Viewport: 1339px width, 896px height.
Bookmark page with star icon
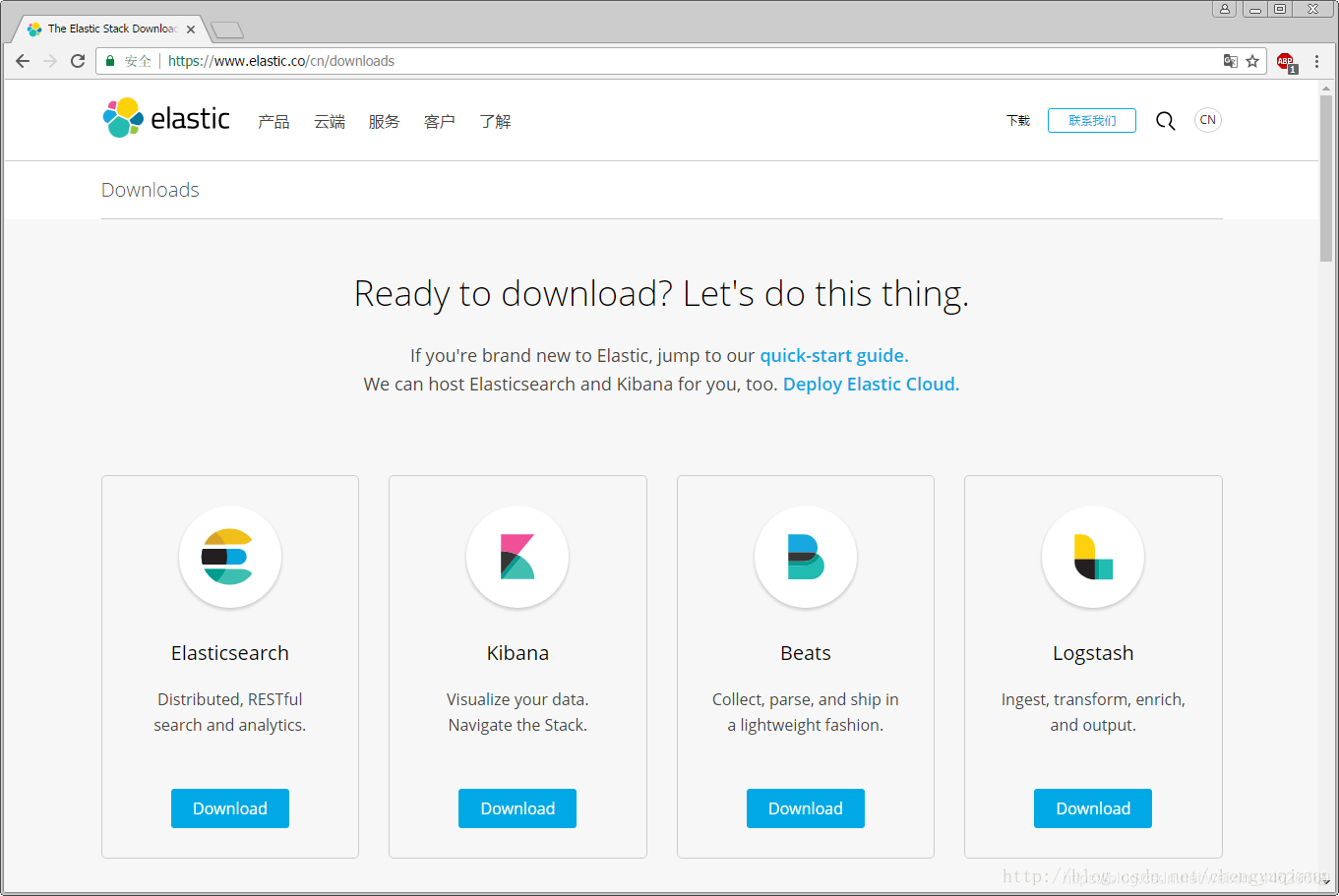(x=1252, y=61)
